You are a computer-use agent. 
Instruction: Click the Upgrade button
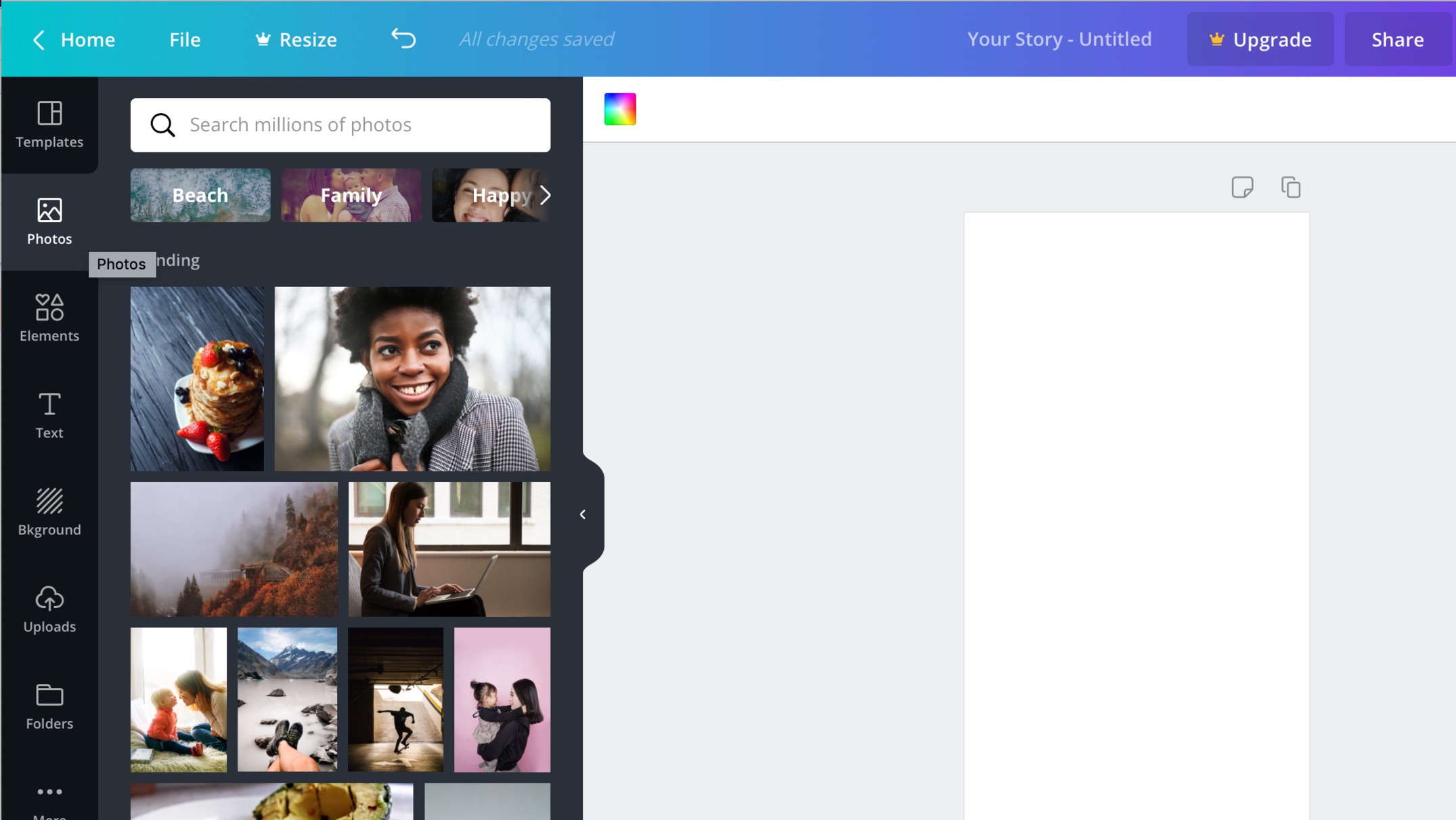[x=1260, y=39]
